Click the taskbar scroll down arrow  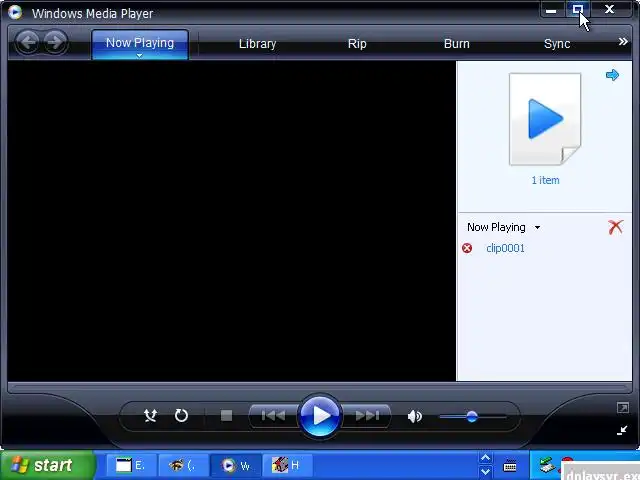click(x=485, y=471)
